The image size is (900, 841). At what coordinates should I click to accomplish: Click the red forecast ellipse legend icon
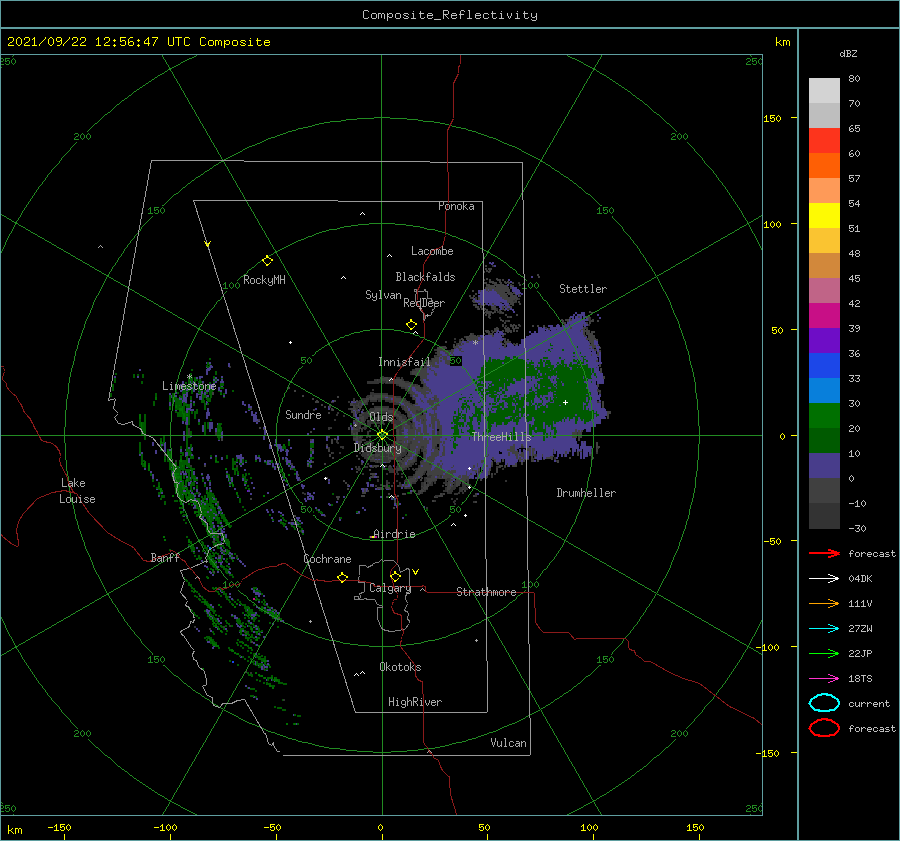pyautogui.click(x=824, y=728)
